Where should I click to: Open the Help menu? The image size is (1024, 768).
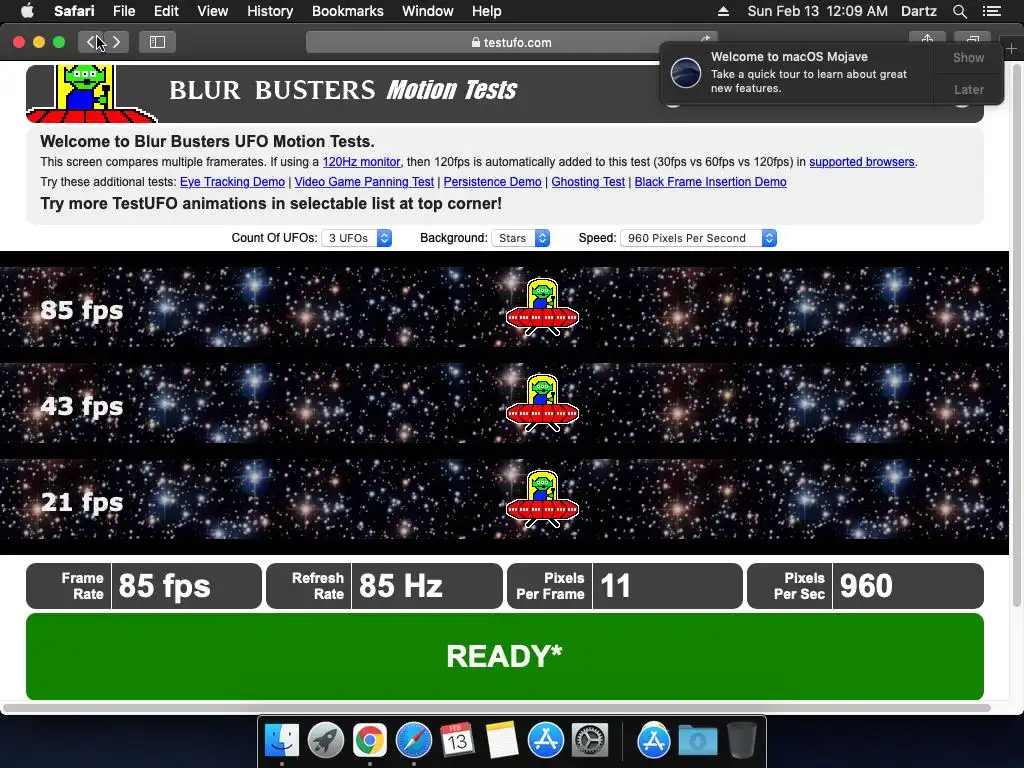(x=487, y=11)
